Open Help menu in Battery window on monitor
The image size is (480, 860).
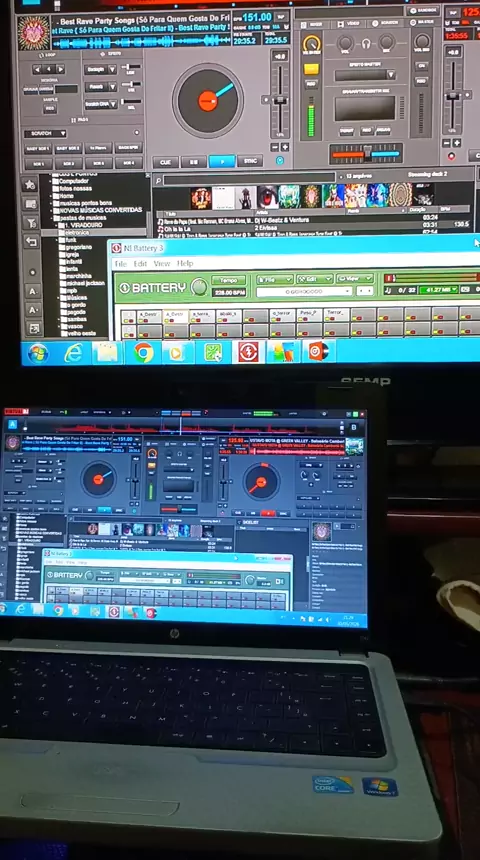coord(185,264)
